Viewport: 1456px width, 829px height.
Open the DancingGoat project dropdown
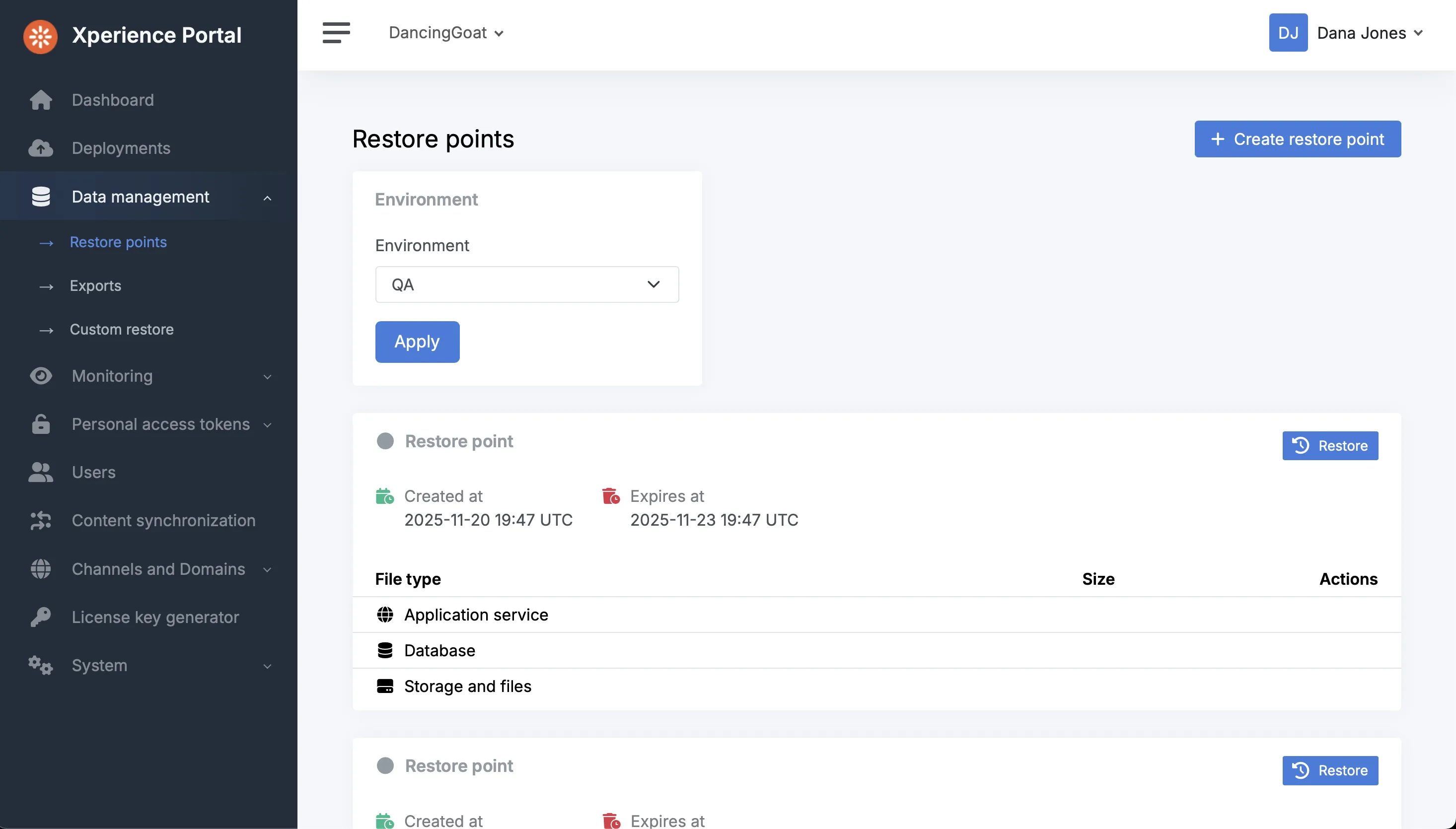[446, 33]
